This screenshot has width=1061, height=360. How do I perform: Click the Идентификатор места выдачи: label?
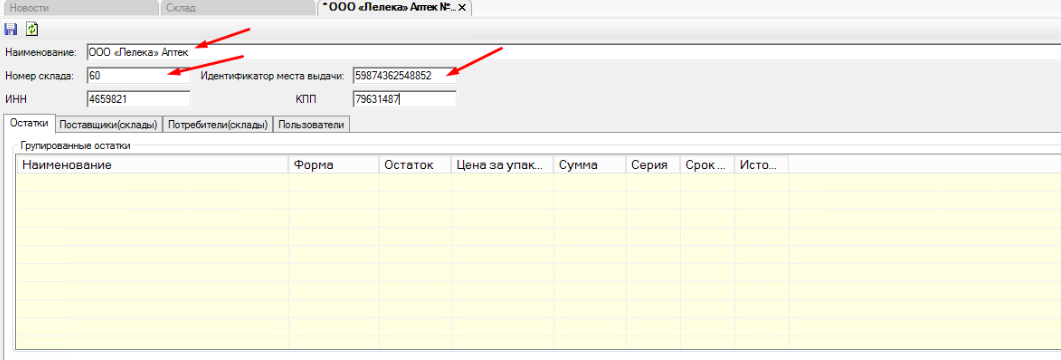click(273, 76)
